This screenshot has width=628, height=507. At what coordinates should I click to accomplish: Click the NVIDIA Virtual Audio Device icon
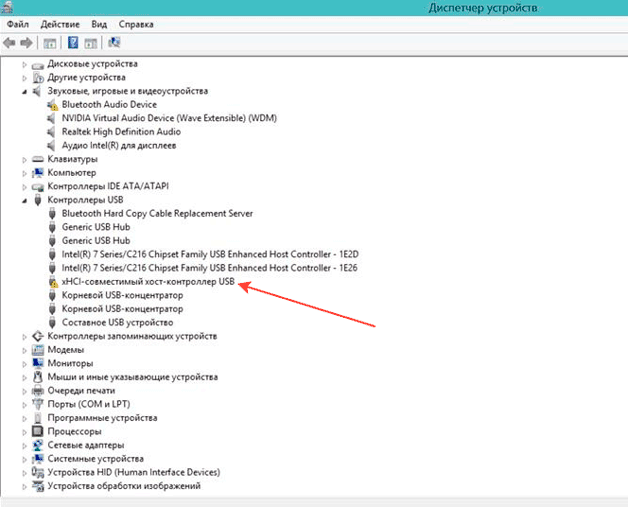click(53, 118)
